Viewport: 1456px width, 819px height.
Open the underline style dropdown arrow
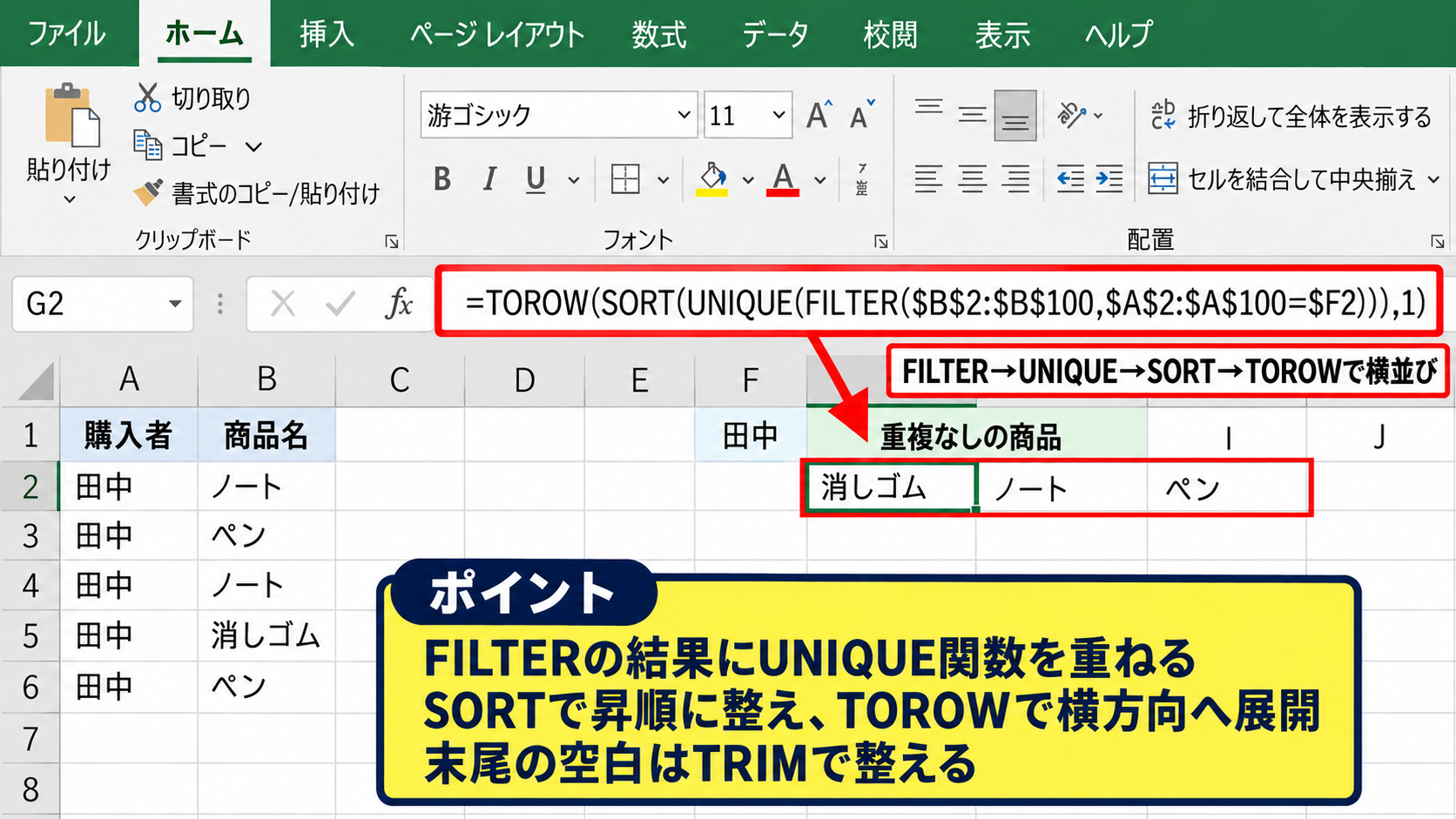(573, 180)
